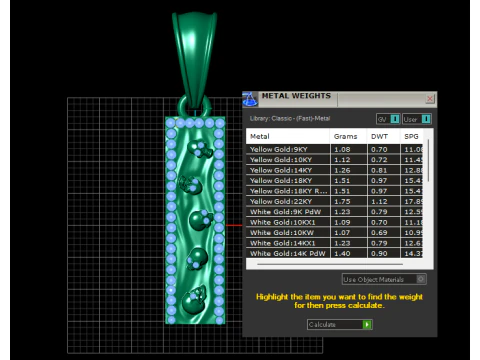Click the Library: Classic - (Fast)-Metal label
Viewport: 480px width, 360px height.
[290, 118]
